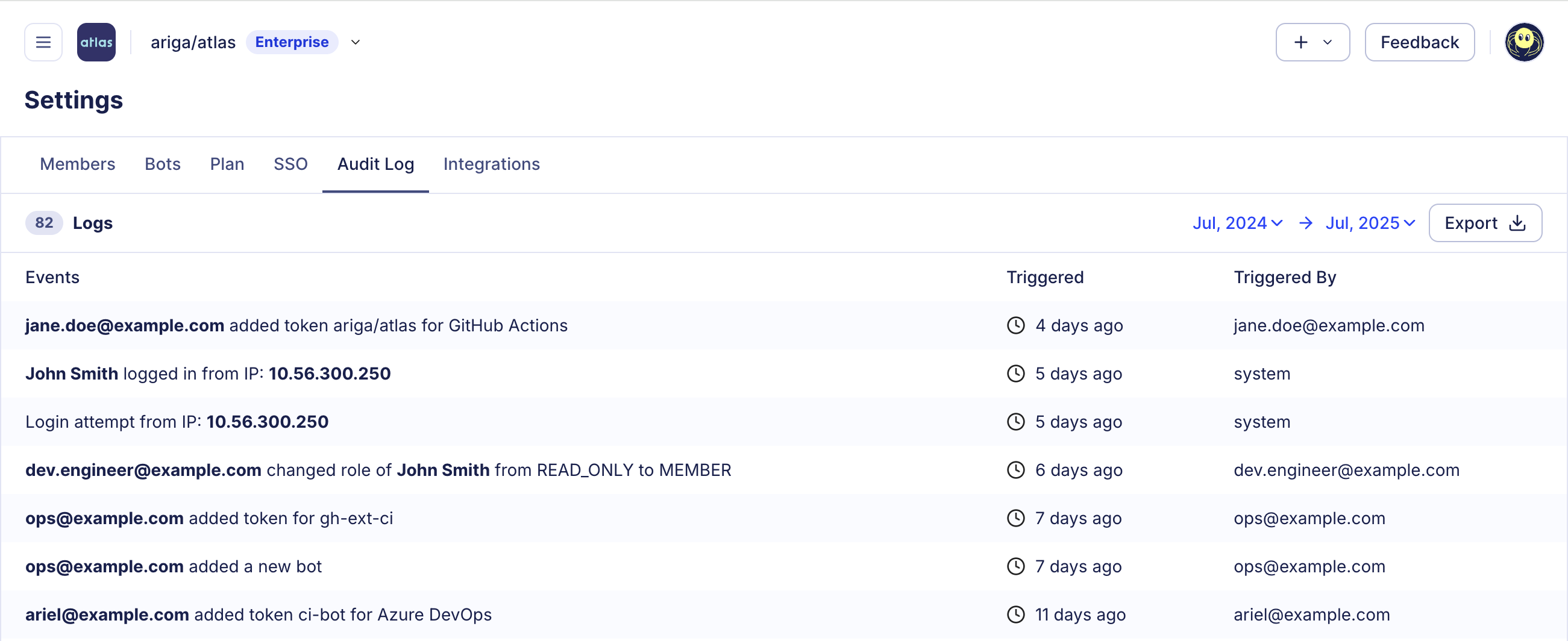Open the Export download icon
This screenshot has width=1568, height=641.
[1516, 223]
